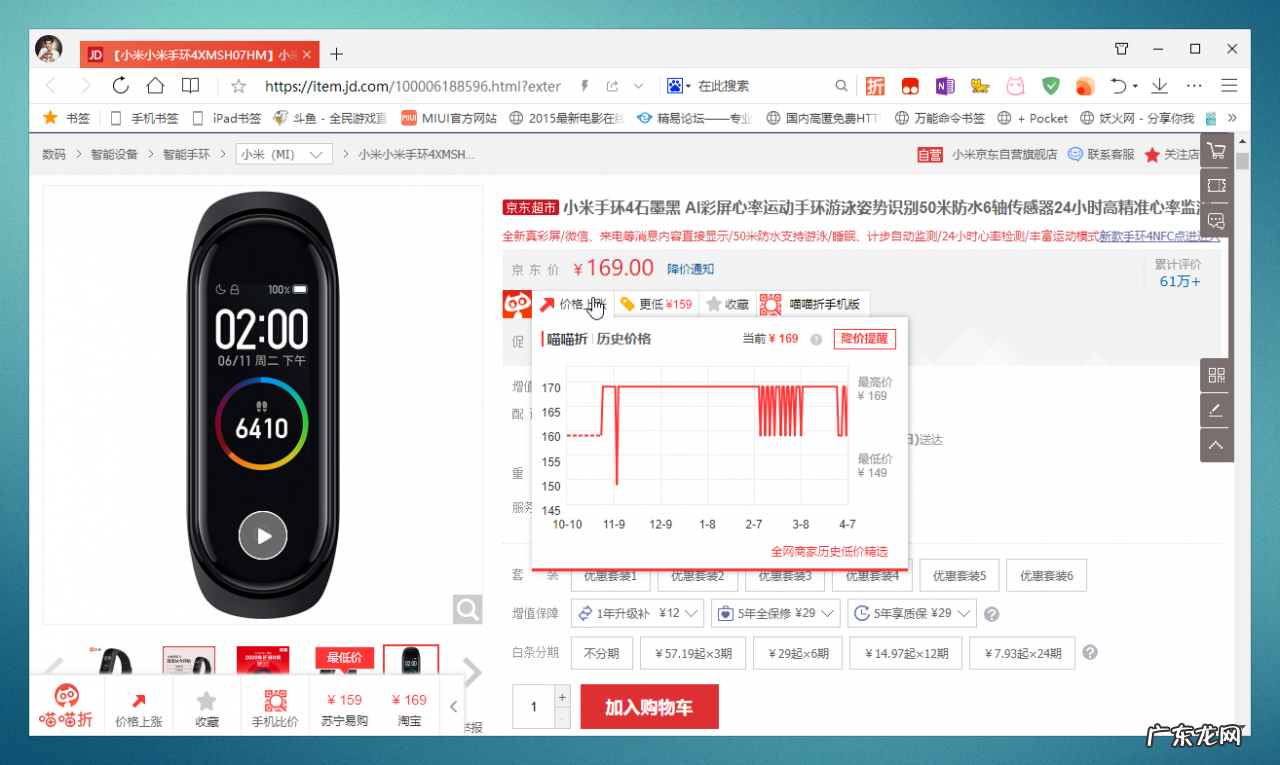Click the back-to-top arrow icon in sidebar
The width and height of the screenshot is (1280, 765).
[1216, 445]
